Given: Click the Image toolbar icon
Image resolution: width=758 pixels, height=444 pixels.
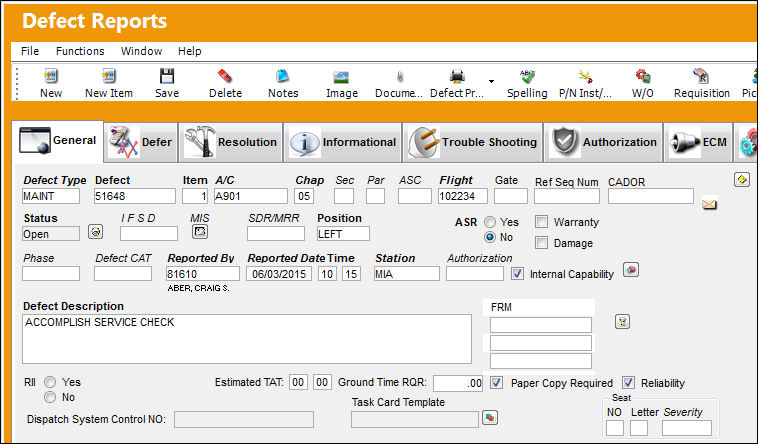Looking at the screenshot, I should tap(341, 76).
